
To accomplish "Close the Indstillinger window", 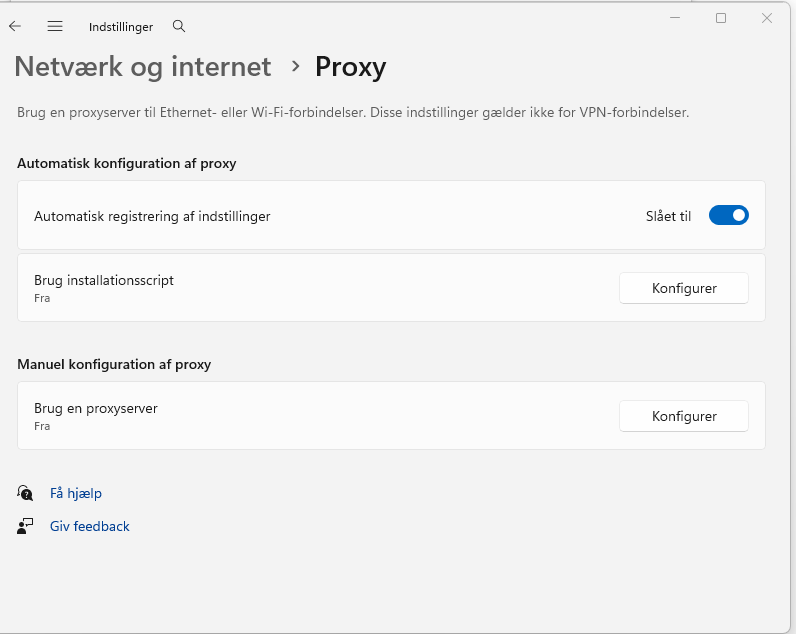I will (x=767, y=18).
